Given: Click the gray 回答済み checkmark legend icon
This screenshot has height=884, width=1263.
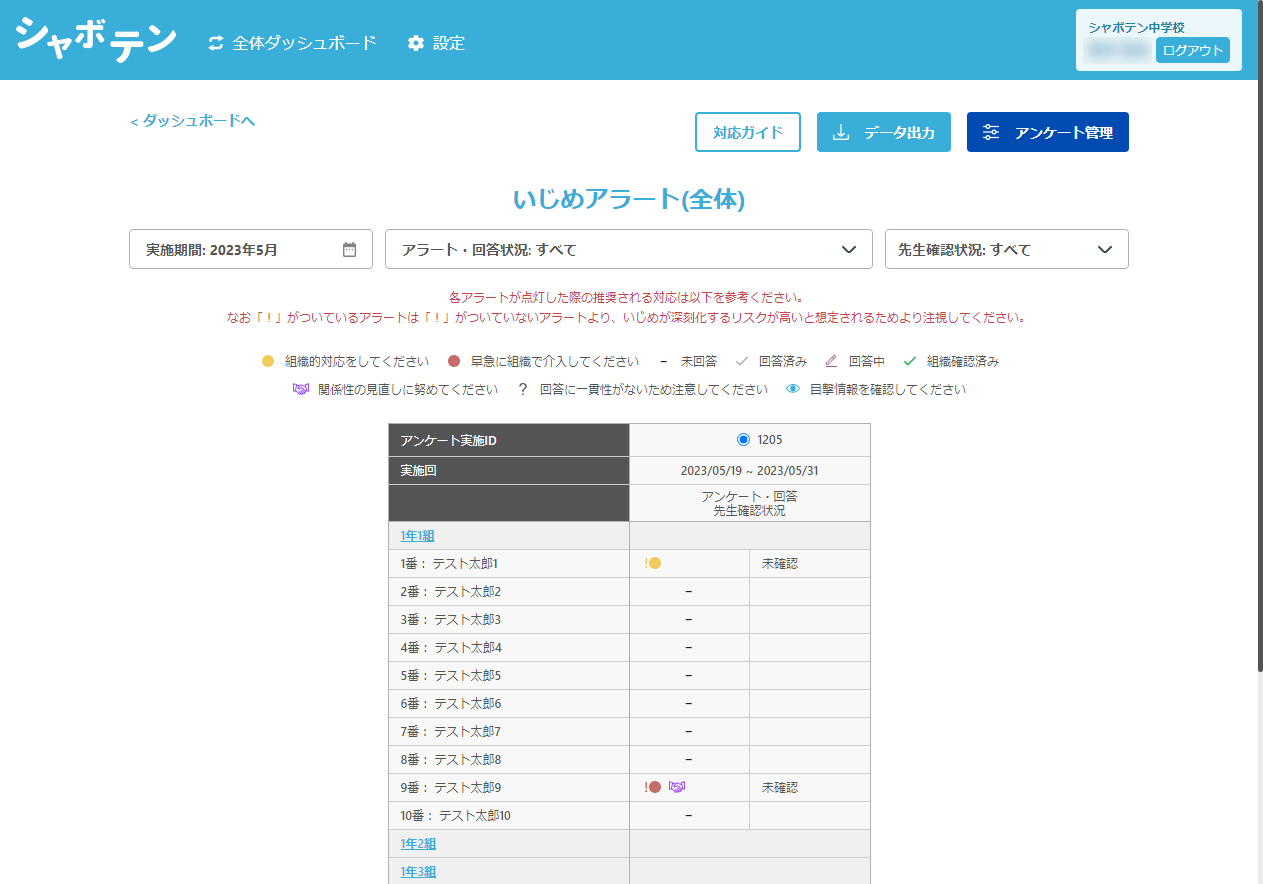Looking at the screenshot, I should coord(742,361).
